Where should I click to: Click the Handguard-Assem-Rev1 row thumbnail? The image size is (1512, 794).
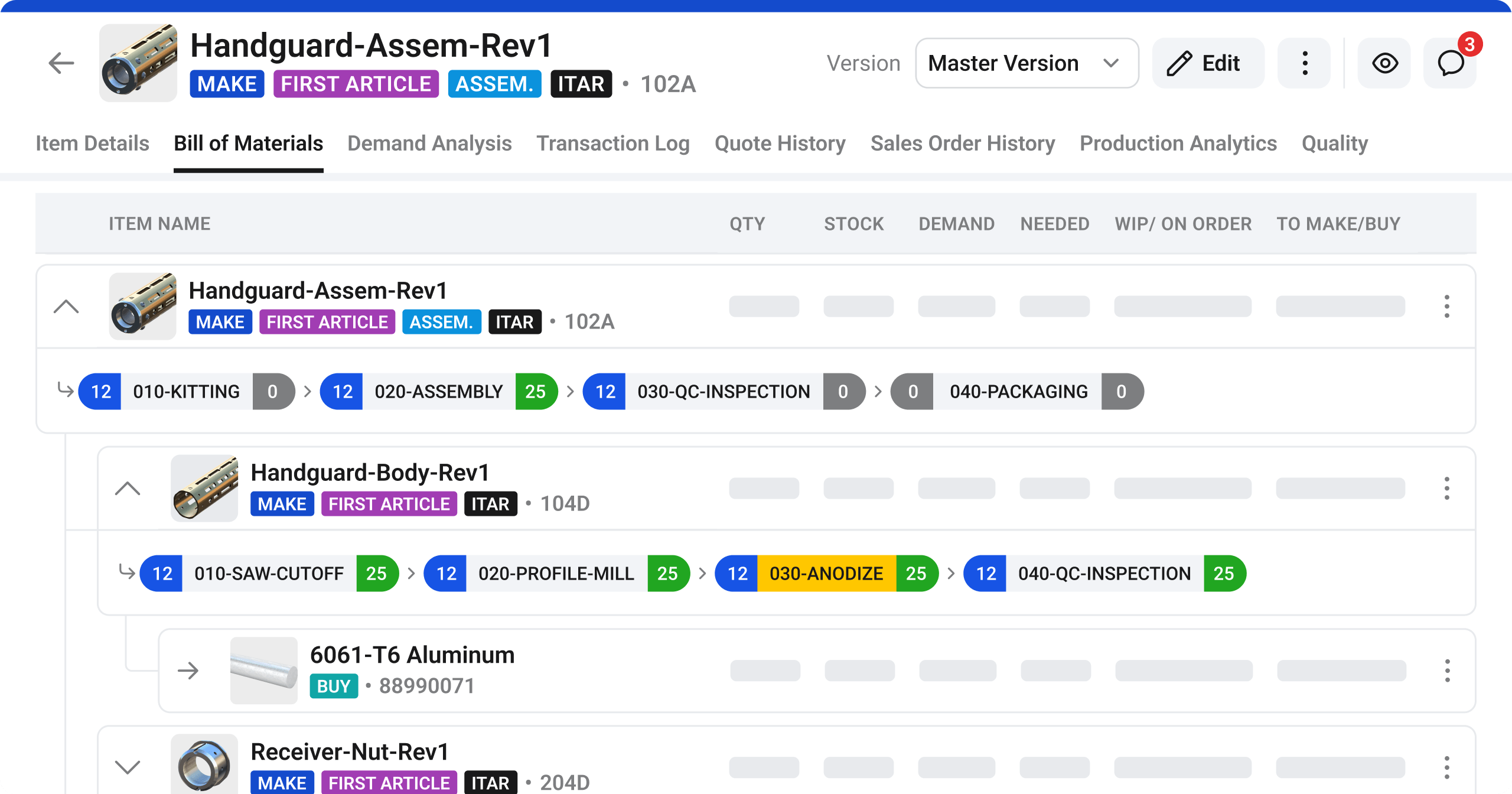point(143,306)
